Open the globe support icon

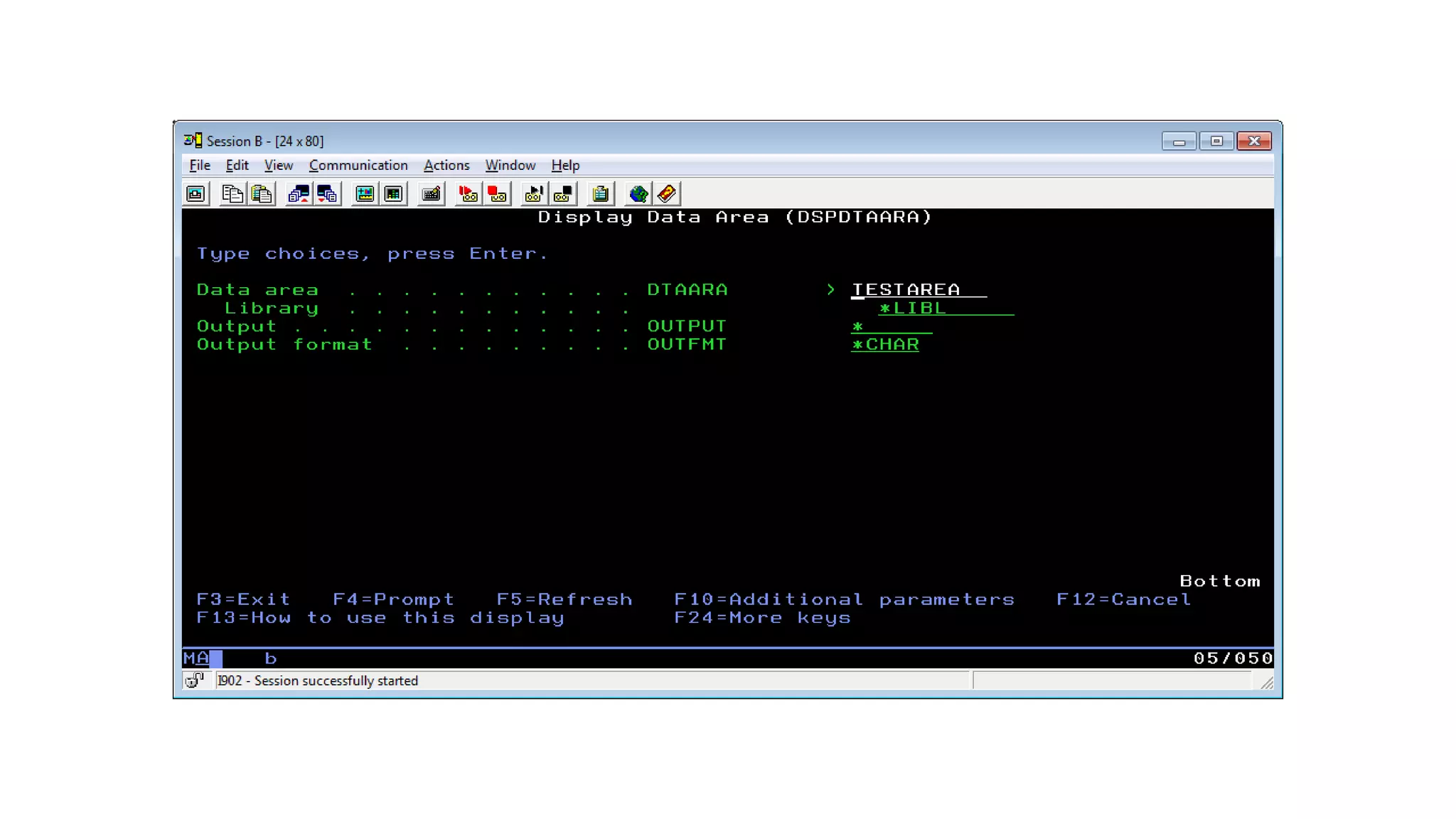click(638, 193)
